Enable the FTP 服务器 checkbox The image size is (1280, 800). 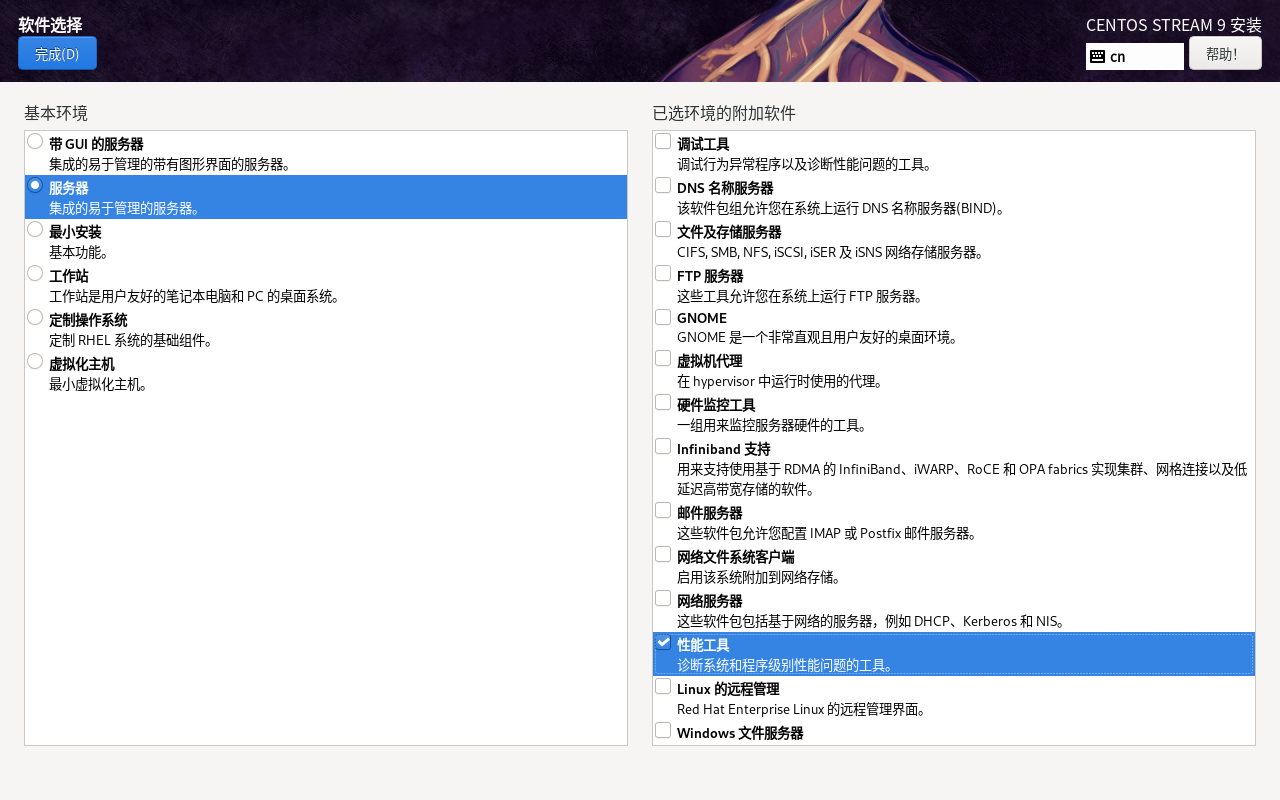[663, 273]
